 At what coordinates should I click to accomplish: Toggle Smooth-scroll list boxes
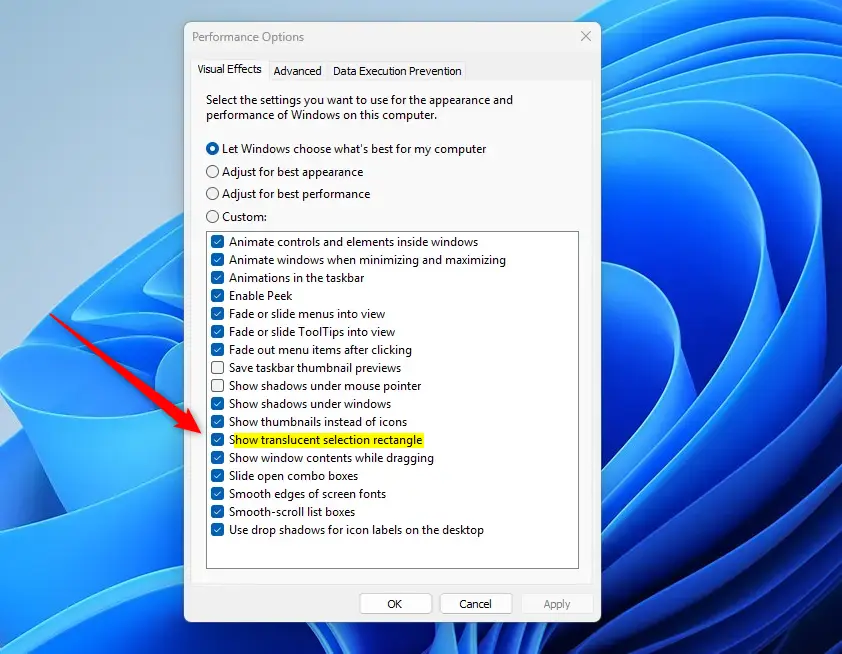pyautogui.click(x=217, y=512)
